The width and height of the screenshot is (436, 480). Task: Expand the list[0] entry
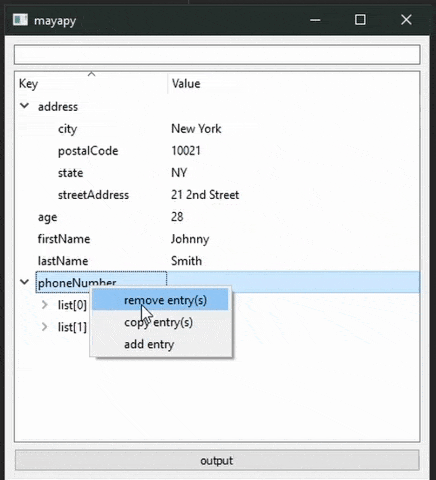[44, 304]
